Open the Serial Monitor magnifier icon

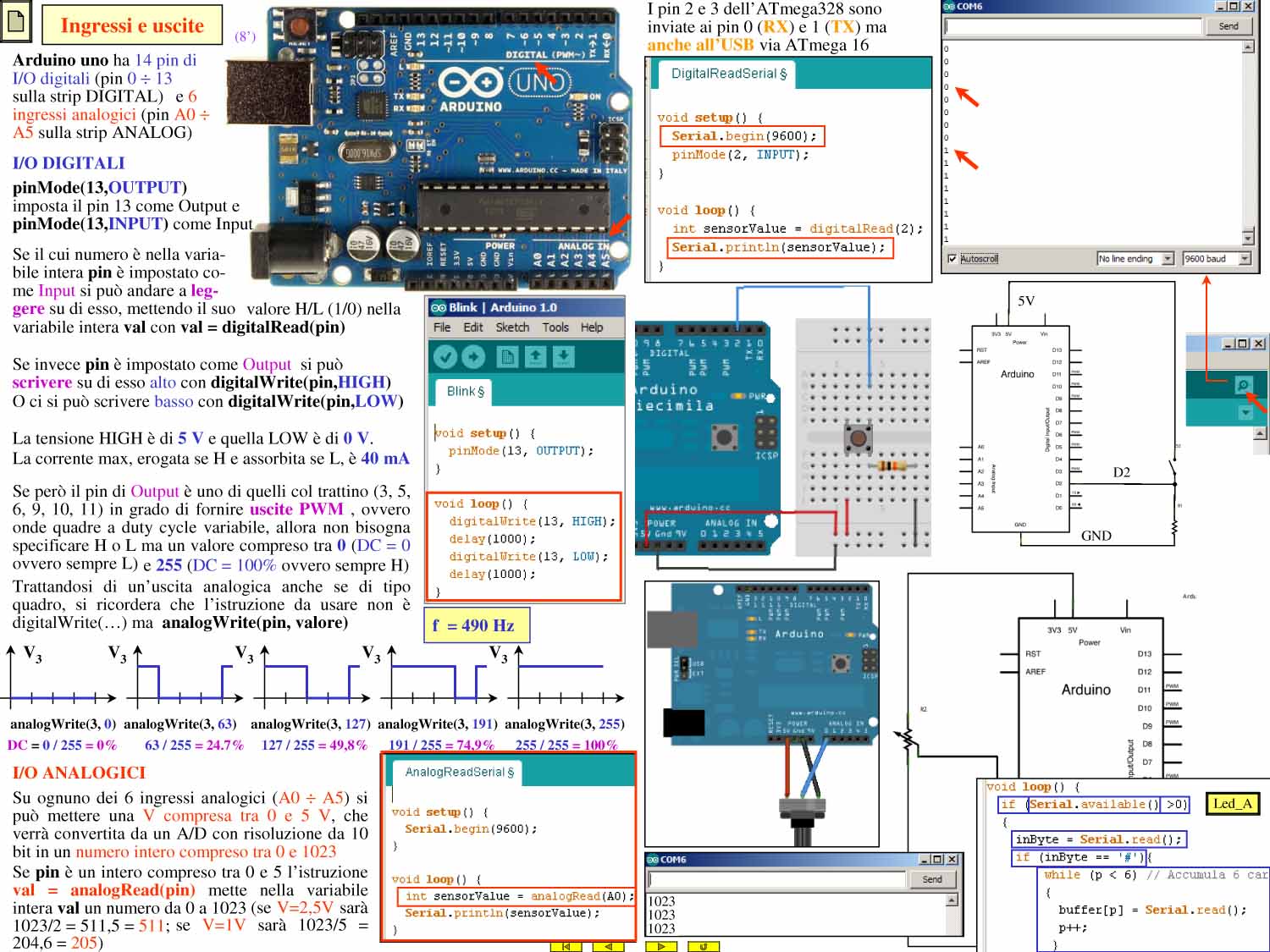coord(1243,385)
